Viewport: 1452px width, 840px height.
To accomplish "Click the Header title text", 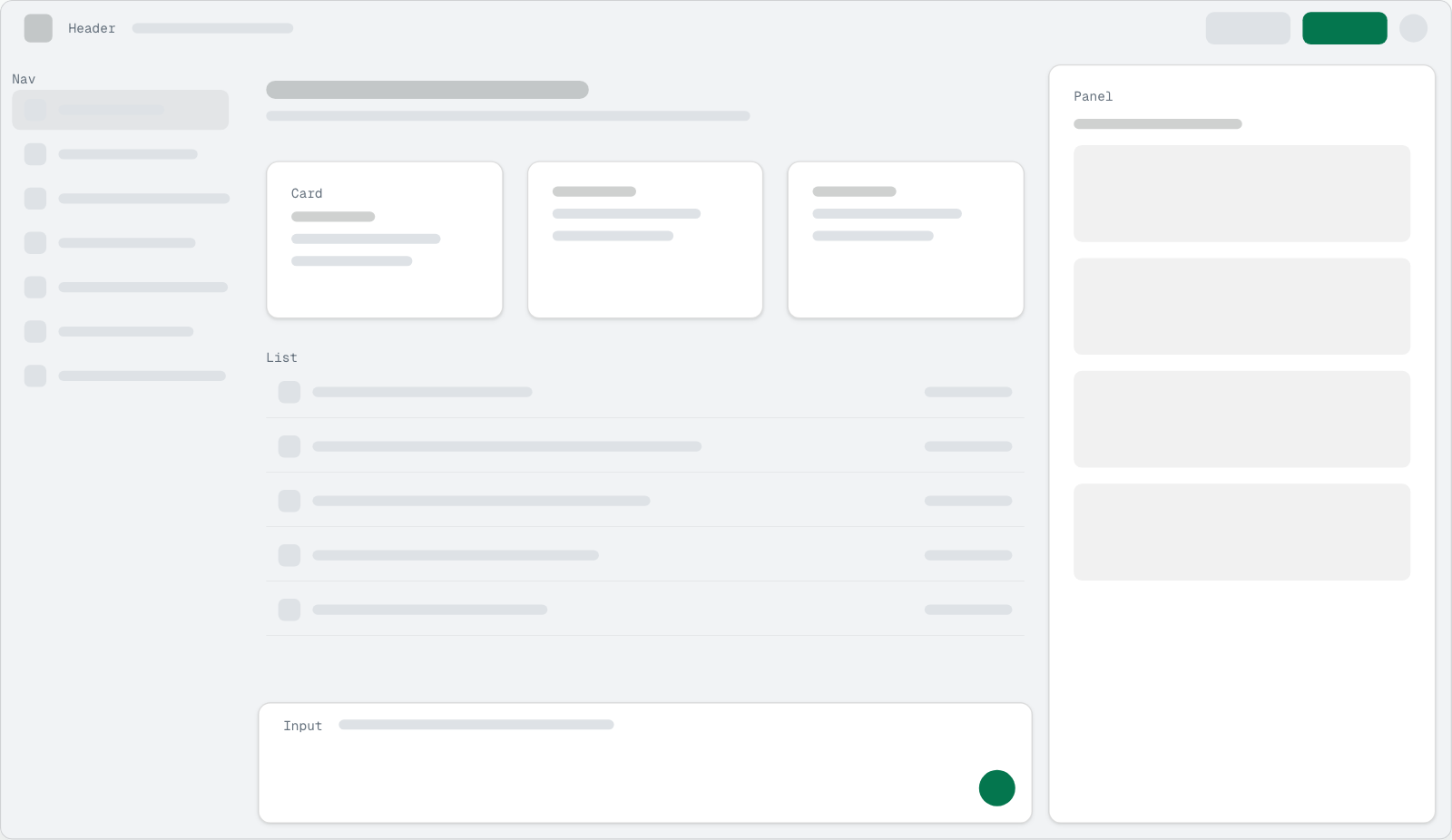I will (92, 28).
